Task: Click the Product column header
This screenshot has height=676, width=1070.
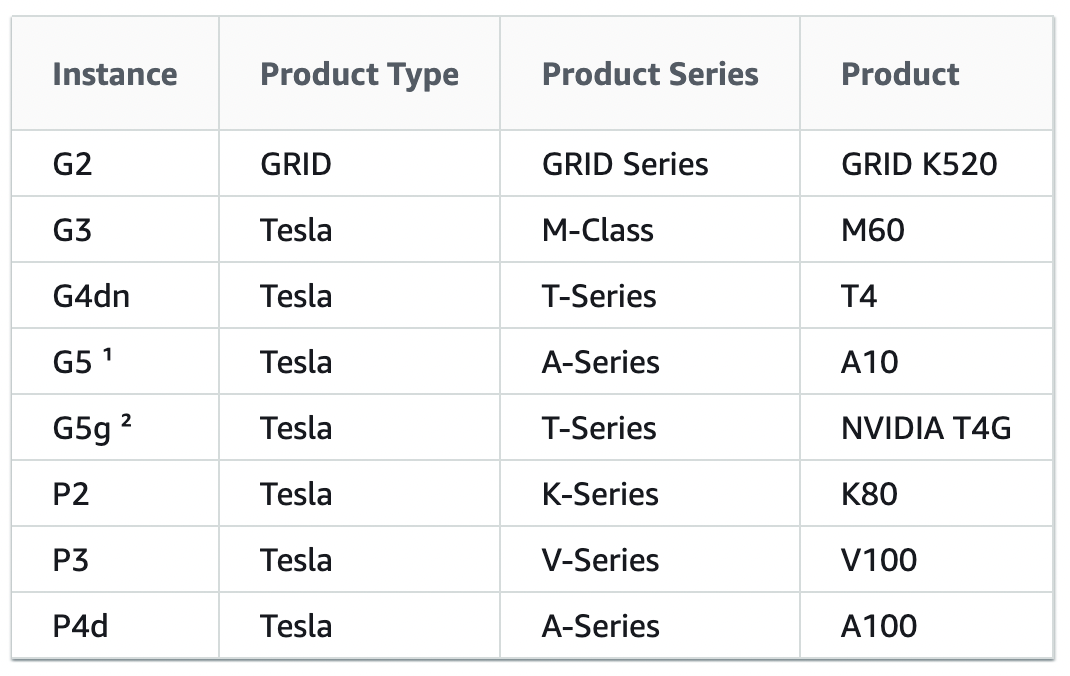Action: click(x=900, y=74)
